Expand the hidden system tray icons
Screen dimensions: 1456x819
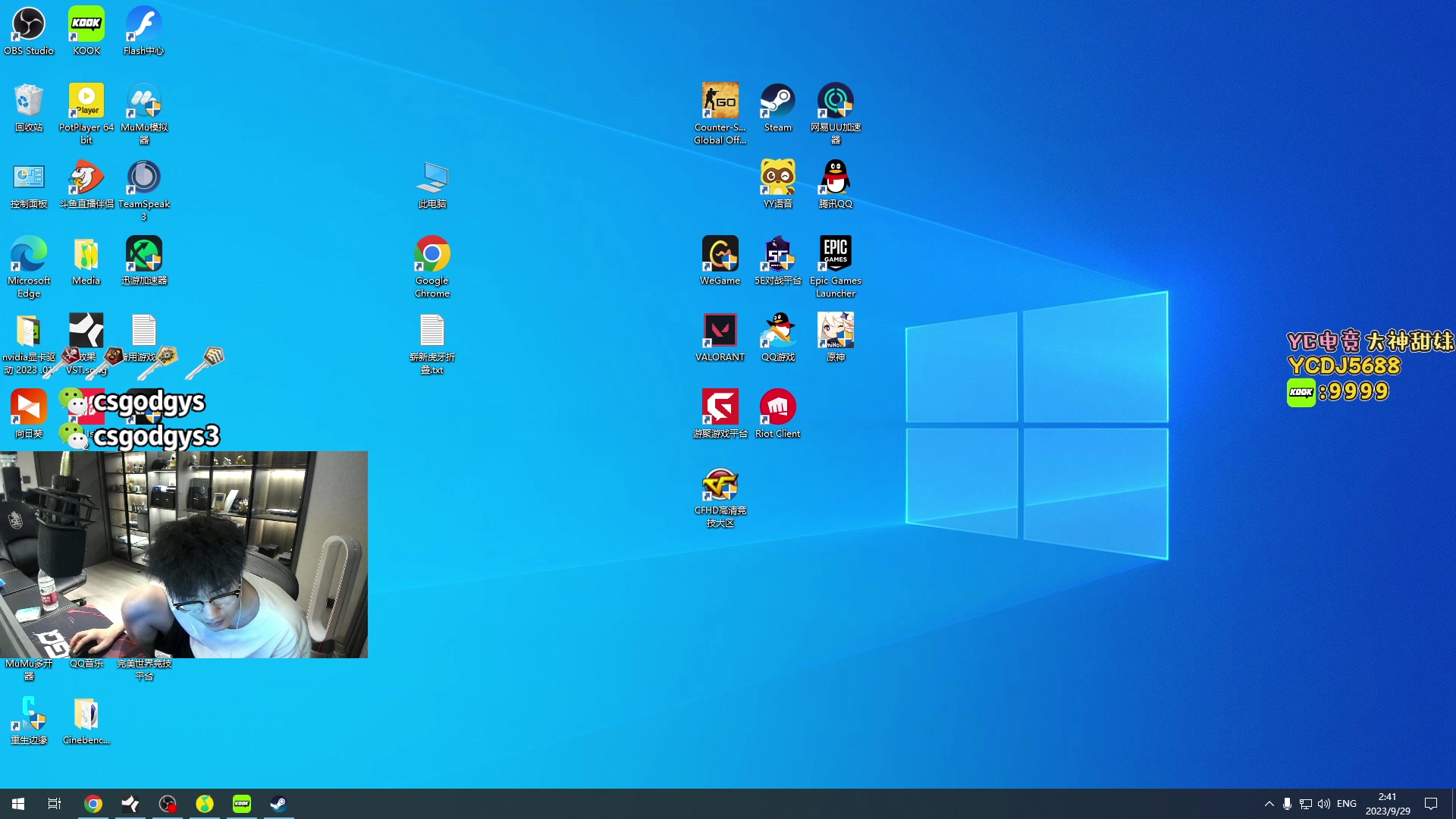(1269, 804)
